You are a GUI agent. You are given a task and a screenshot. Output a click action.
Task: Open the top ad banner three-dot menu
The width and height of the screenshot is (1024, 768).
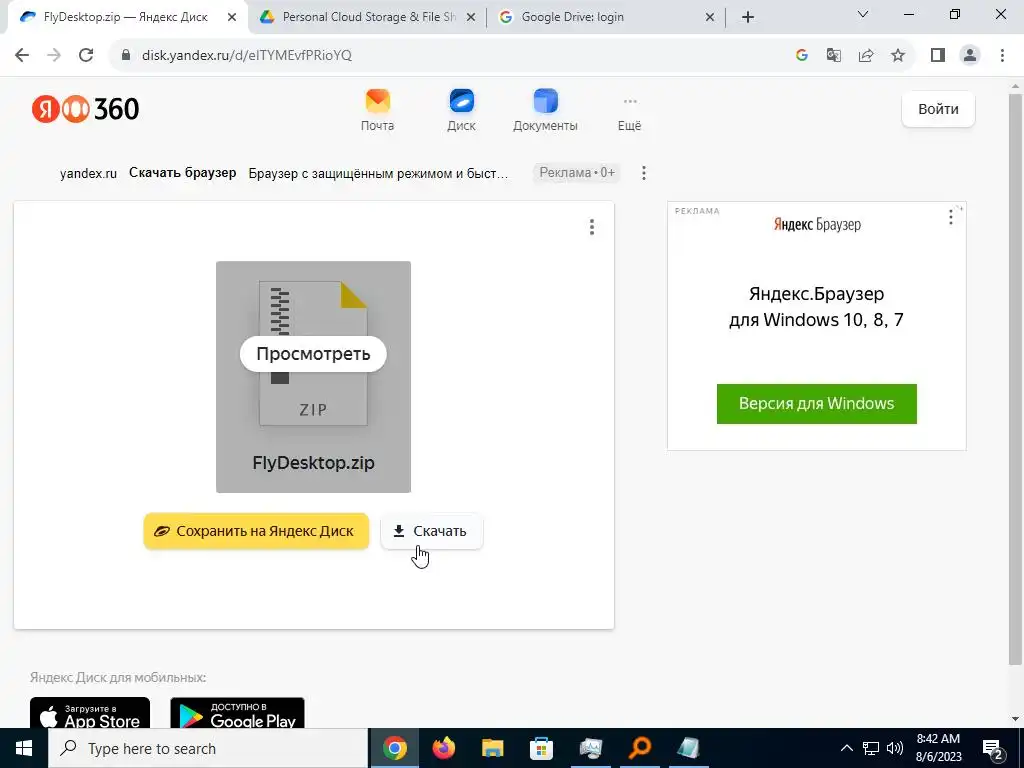point(644,173)
